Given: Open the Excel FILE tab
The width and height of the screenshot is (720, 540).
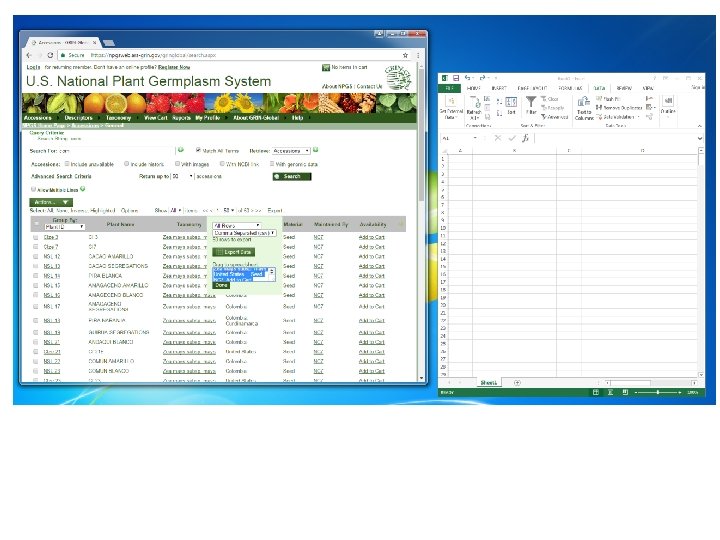Looking at the screenshot, I should coord(450,88).
